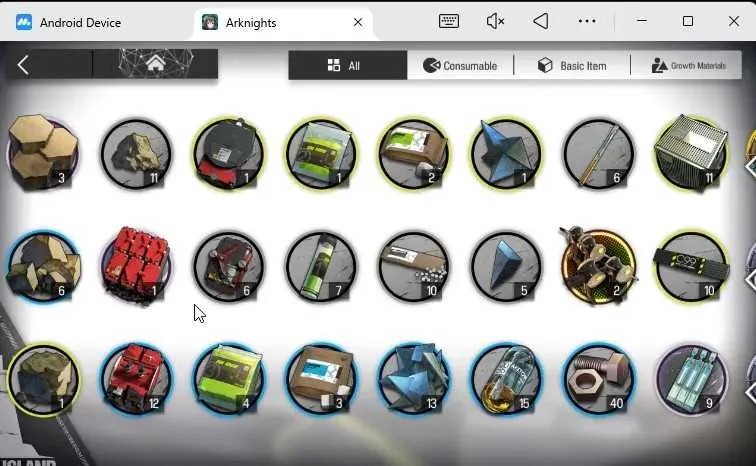
Task: Select the blue crystal cluster with count 13
Action: (414, 379)
